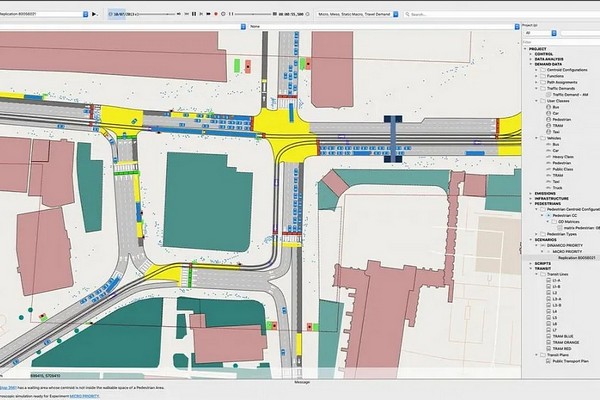Select the TRAM vehicle type icon
Screen dimensions: 600x400
[x=548, y=175]
